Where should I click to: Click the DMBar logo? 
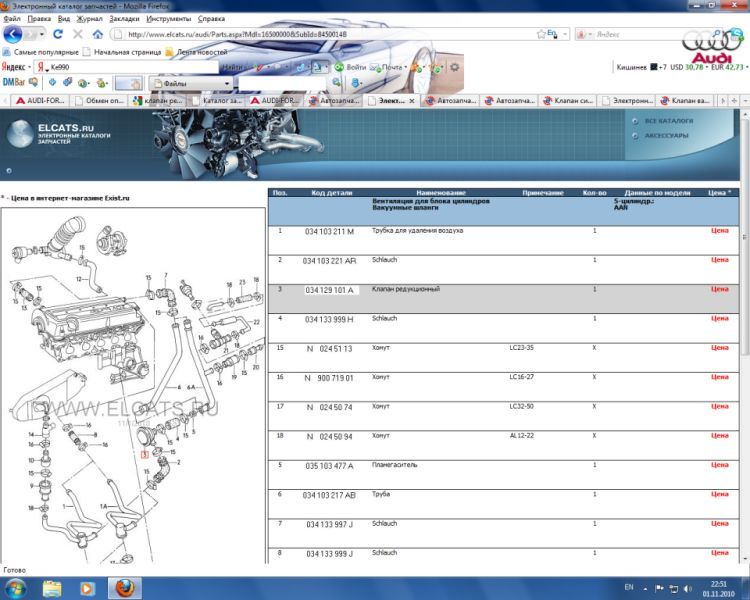[x=13, y=82]
